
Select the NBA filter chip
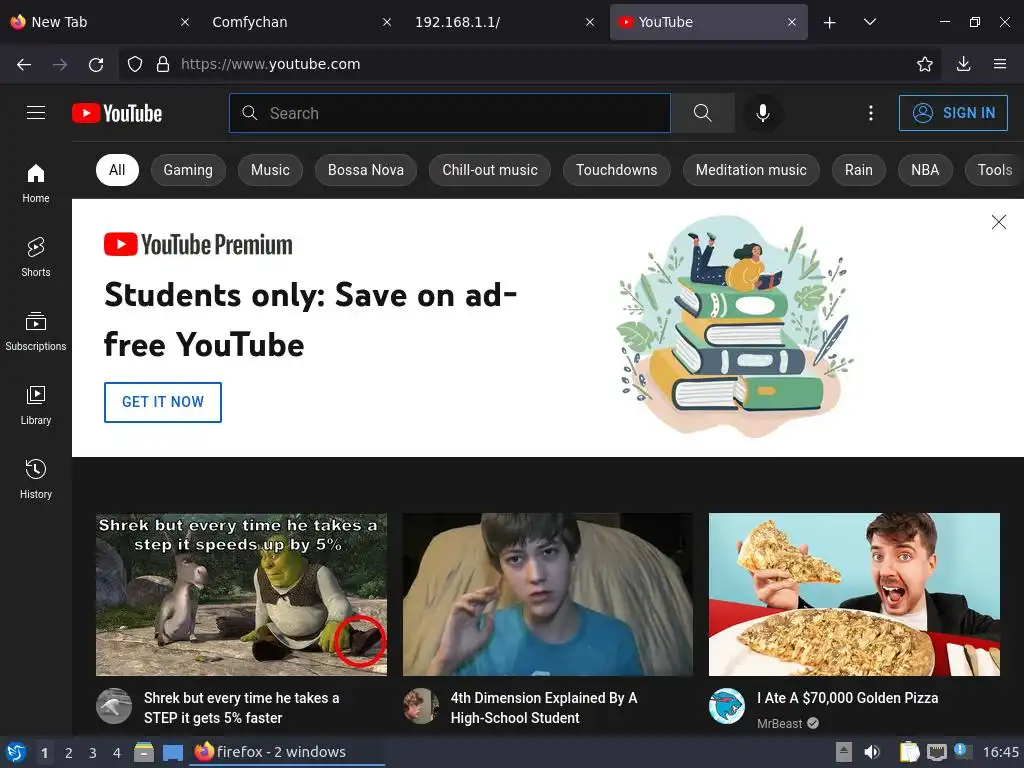925,170
